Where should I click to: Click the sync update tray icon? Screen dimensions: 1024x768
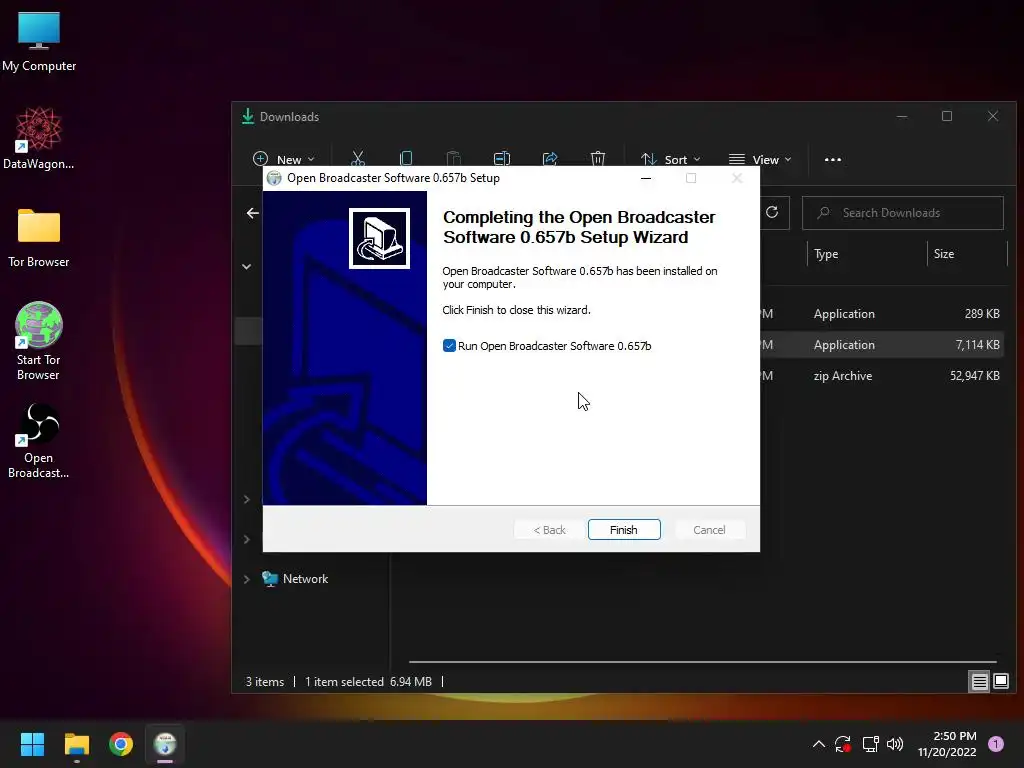[x=842, y=744]
